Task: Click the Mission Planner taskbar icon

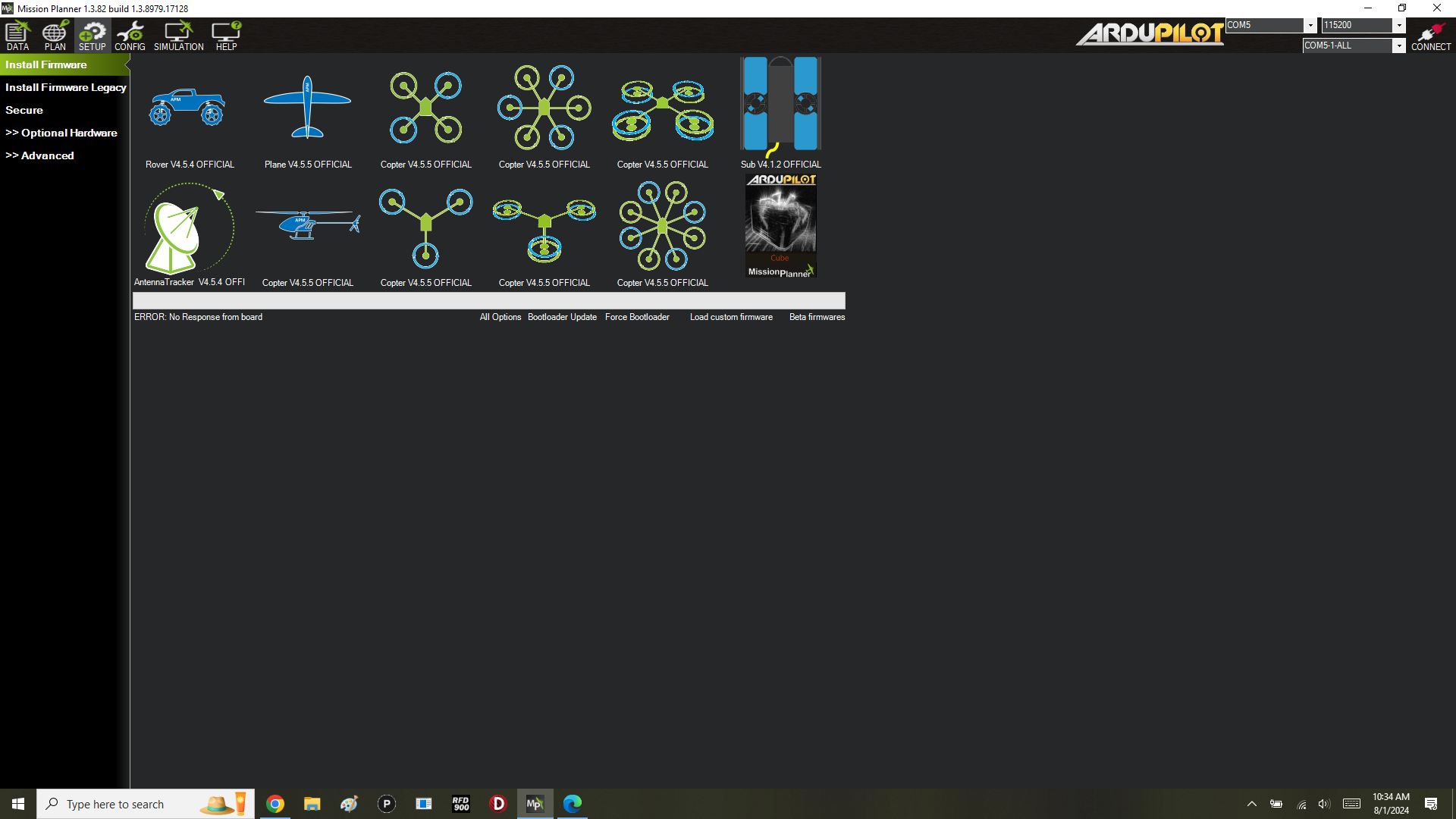Action: click(535, 804)
